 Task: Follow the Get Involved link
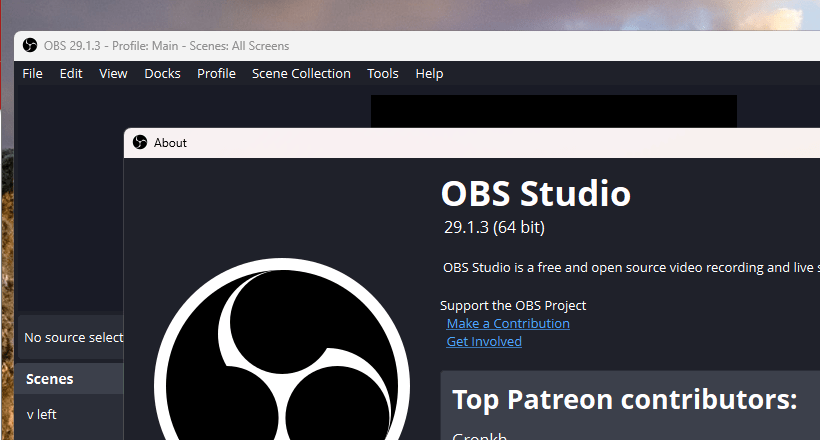tap(484, 342)
